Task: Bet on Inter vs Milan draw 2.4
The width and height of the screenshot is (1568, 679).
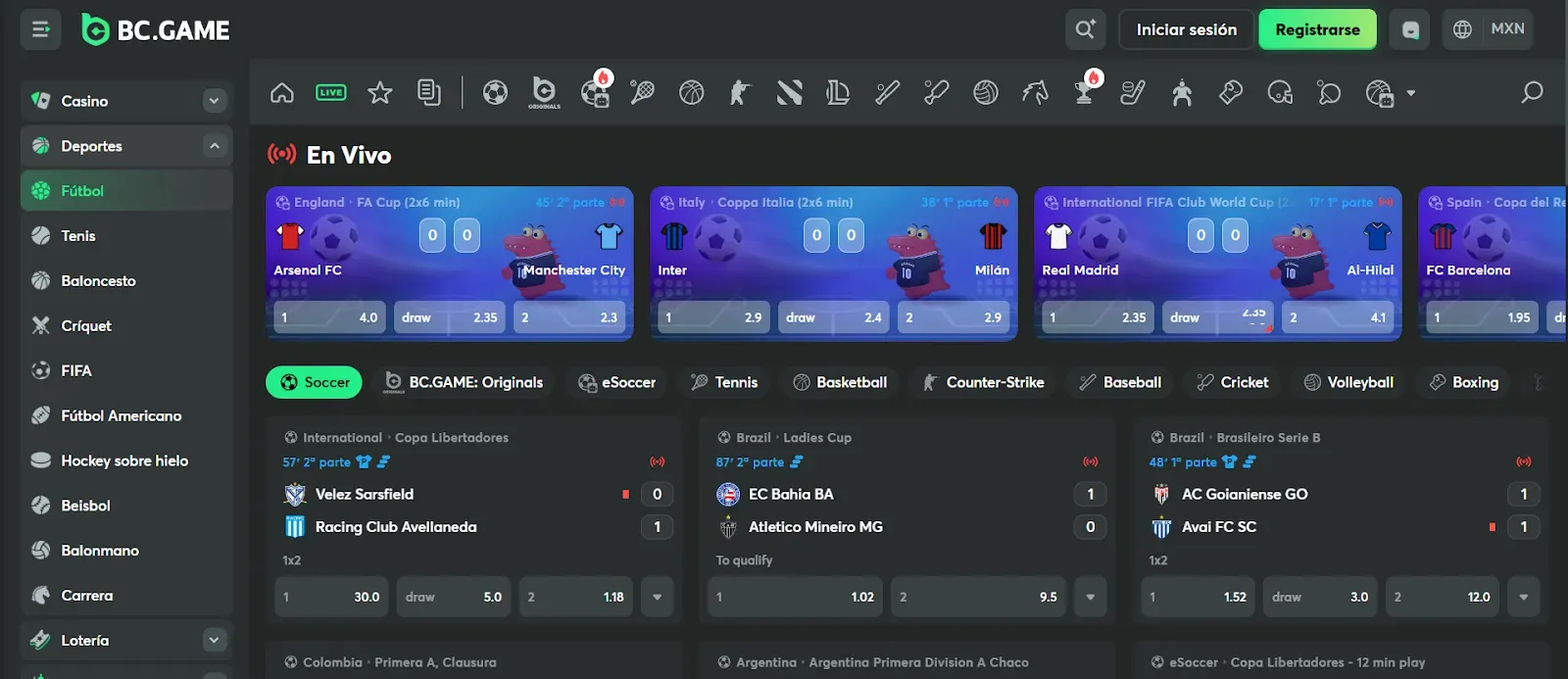Action: click(x=833, y=317)
